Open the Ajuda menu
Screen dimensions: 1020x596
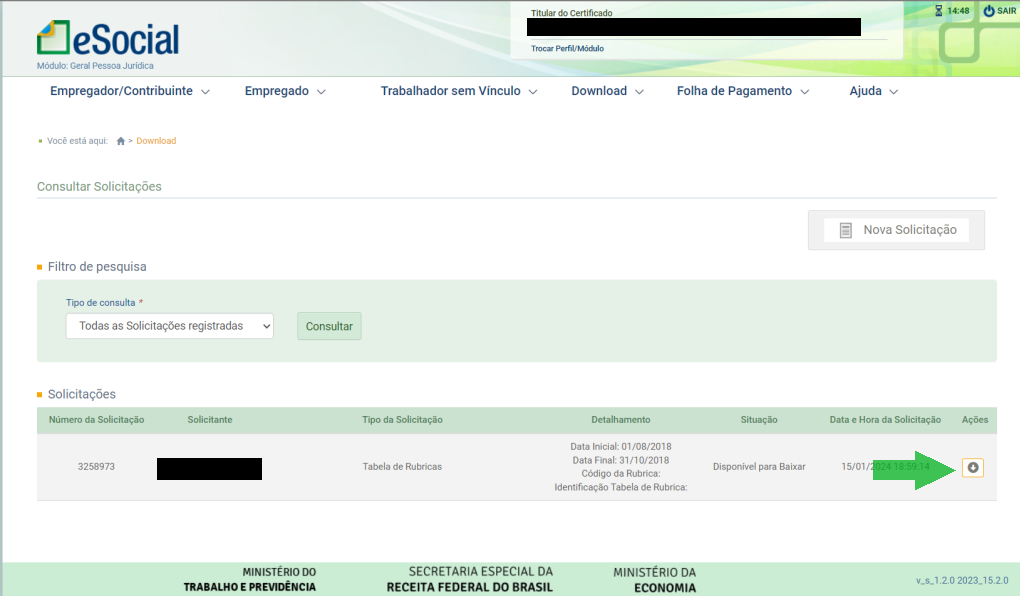[x=873, y=91]
